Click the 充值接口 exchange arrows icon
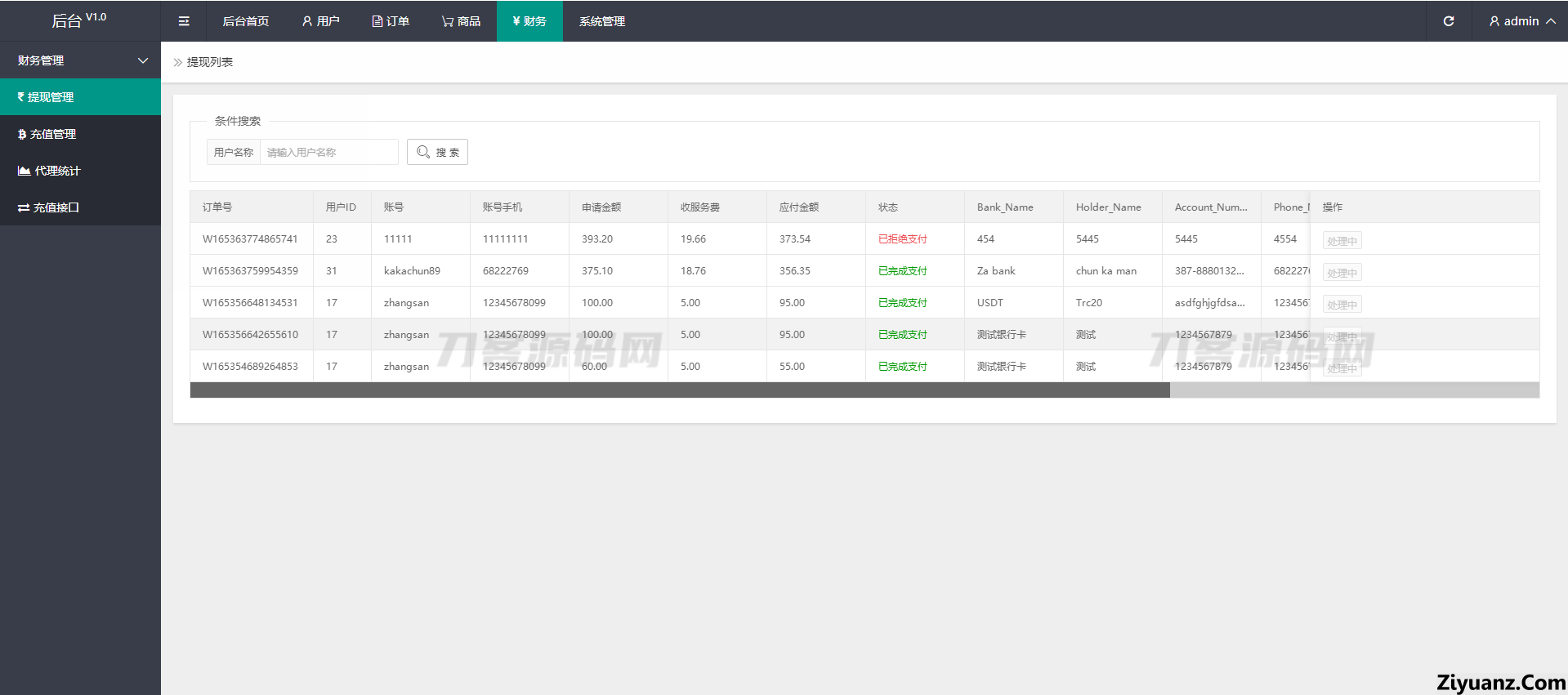 (24, 207)
